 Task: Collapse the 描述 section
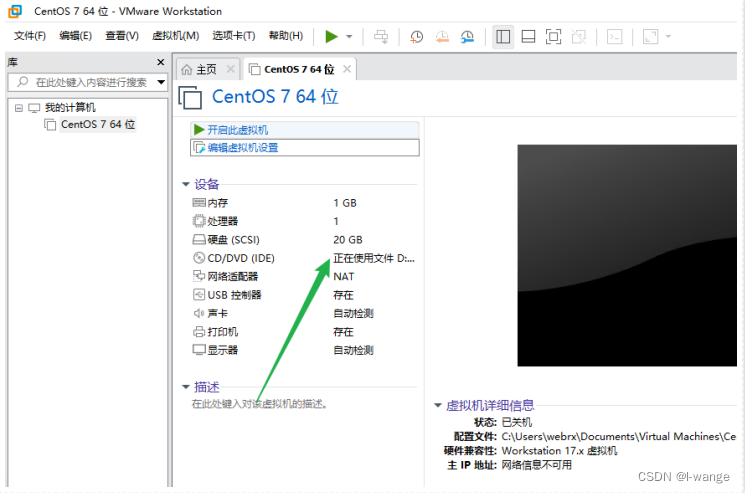click(x=186, y=387)
